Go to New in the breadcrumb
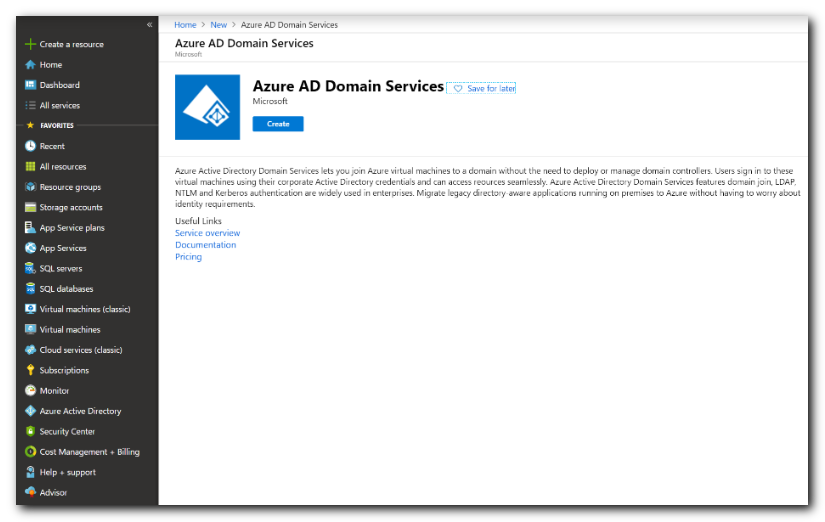 tap(218, 25)
